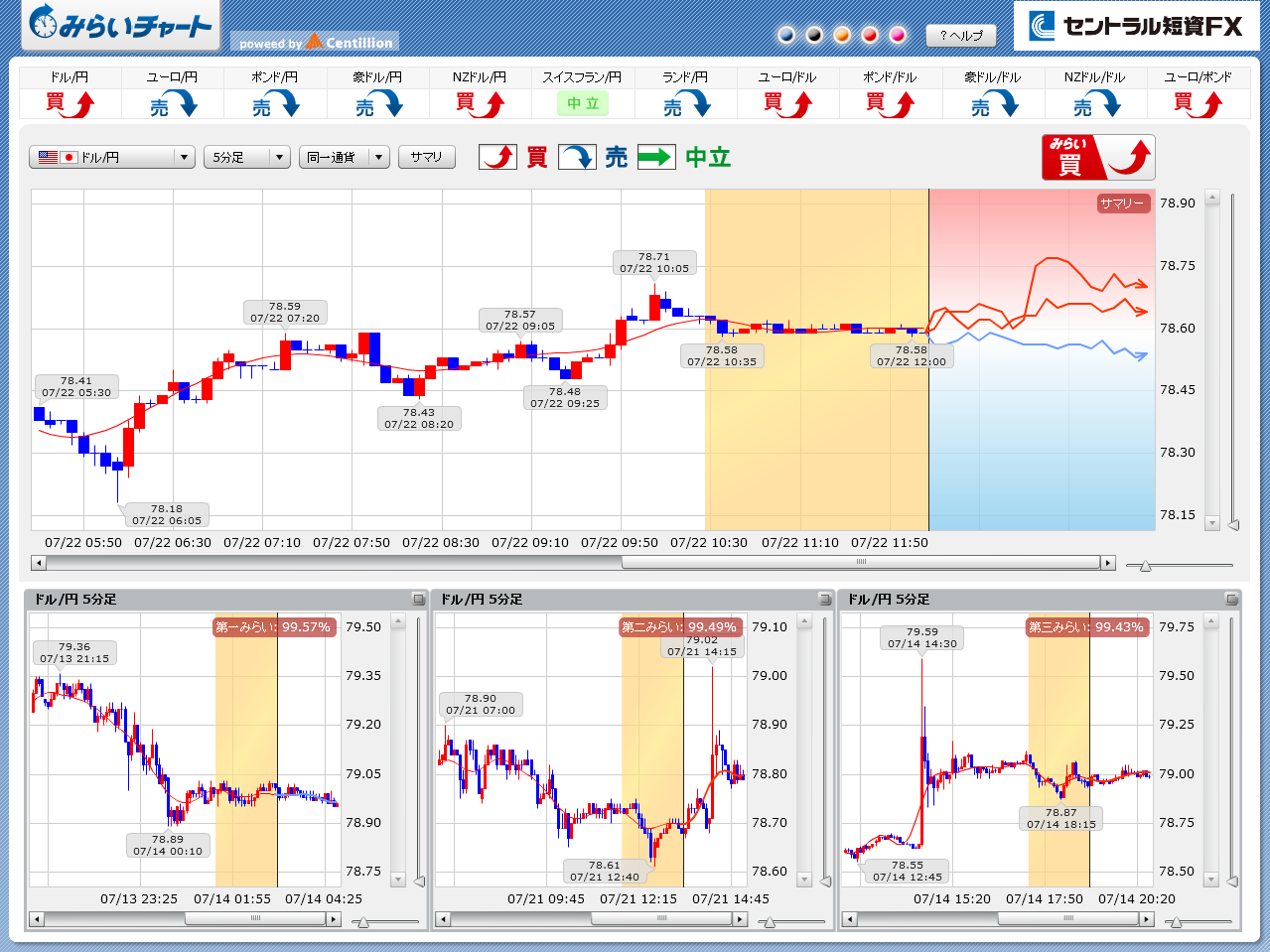The width and height of the screenshot is (1270, 952).
Task: Click the main chart scroll left arrow
Action: [39, 563]
